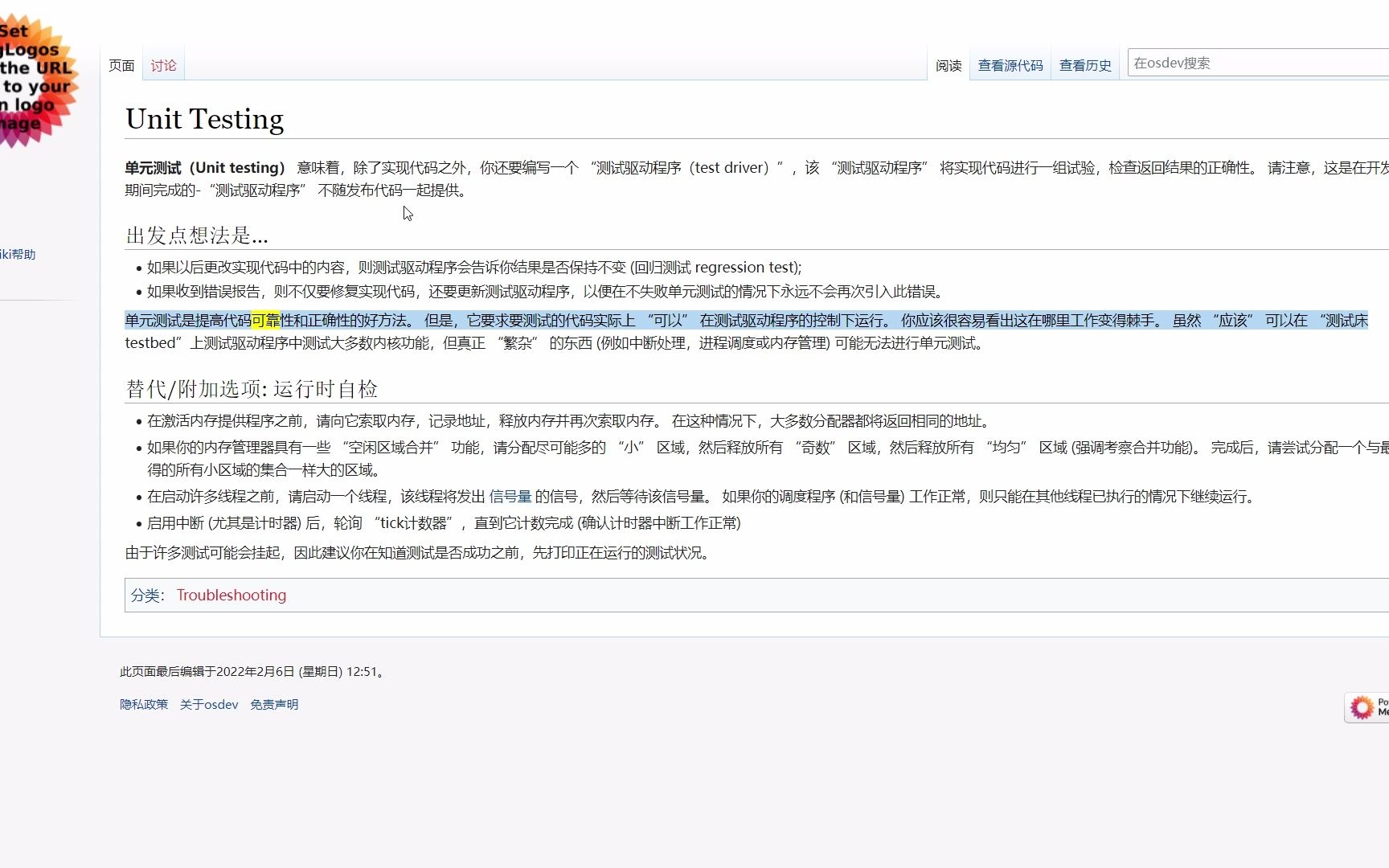This screenshot has width=1389, height=868.
Task: Open the 隐私政策 footer link
Action: click(144, 704)
